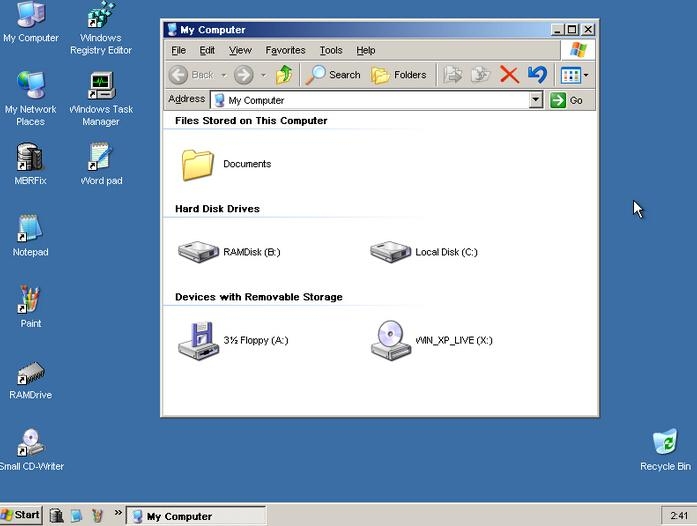Launch Windows Task Manager shortcut
Viewport: 697px width, 526px height.
pos(101,99)
